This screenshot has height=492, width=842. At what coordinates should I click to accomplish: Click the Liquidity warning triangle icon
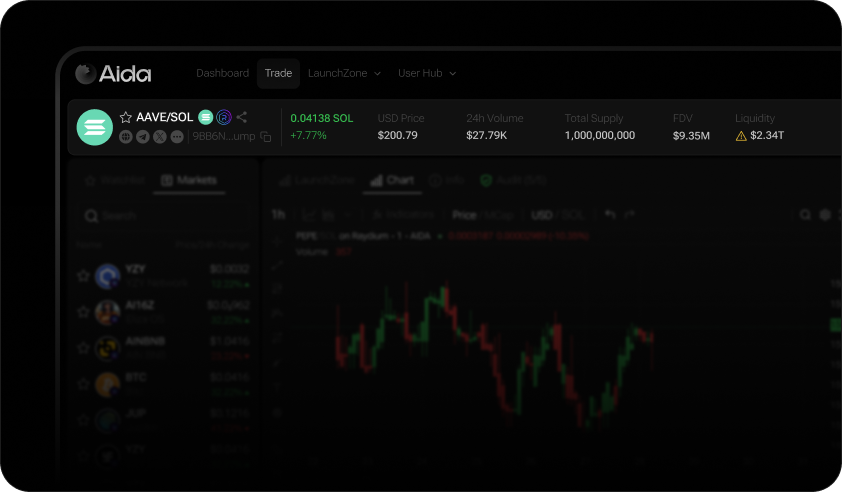click(741, 136)
